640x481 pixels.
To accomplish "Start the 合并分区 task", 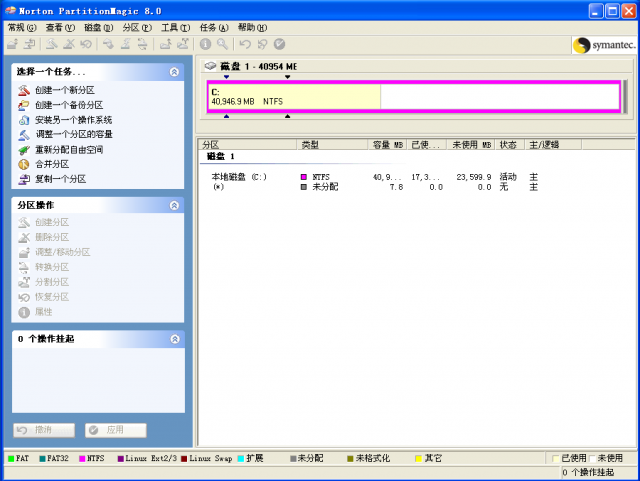I will click(x=52, y=164).
